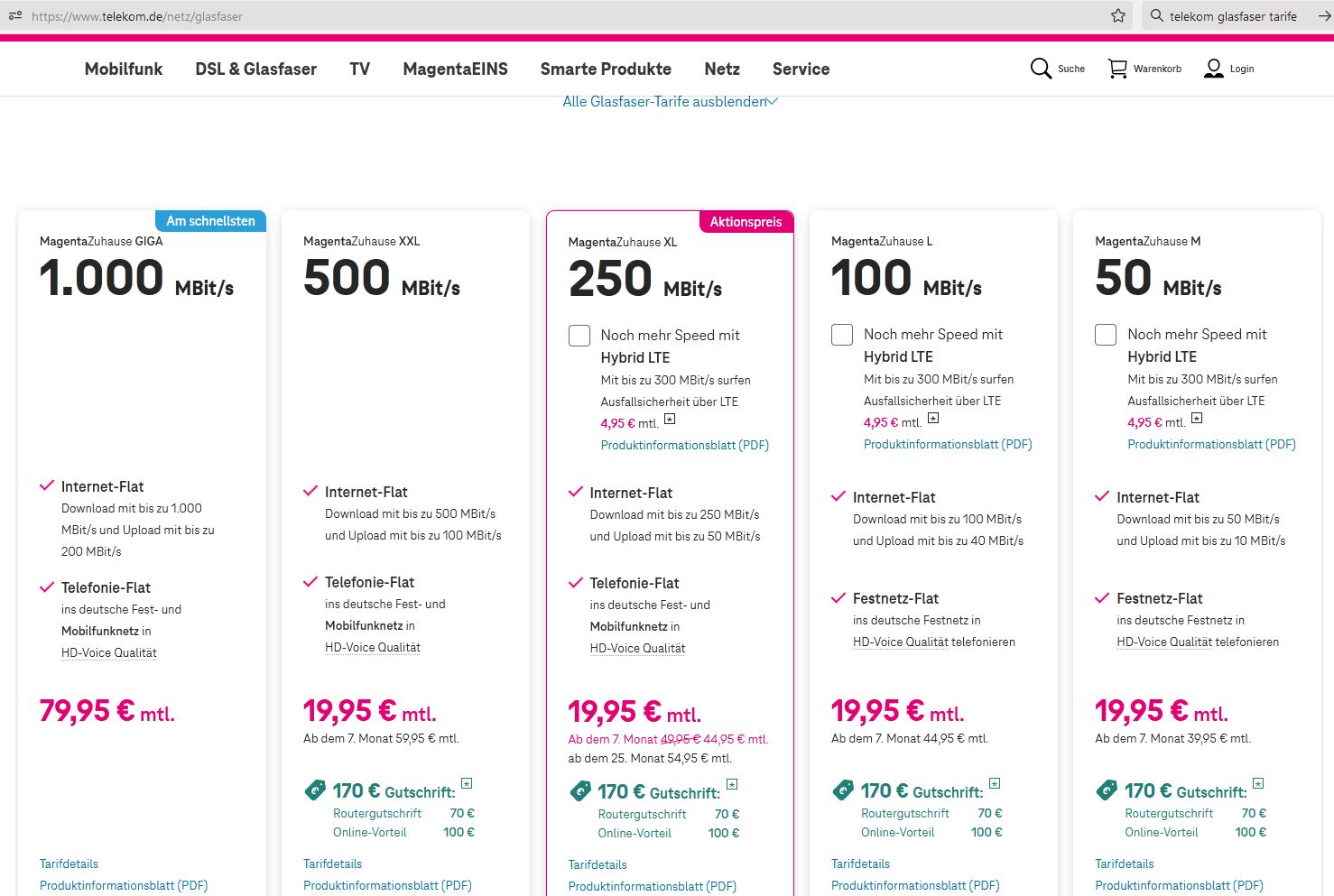Open the Smarte Produkte menu
This screenshot has width=1334, height=896.
[606, 69]
